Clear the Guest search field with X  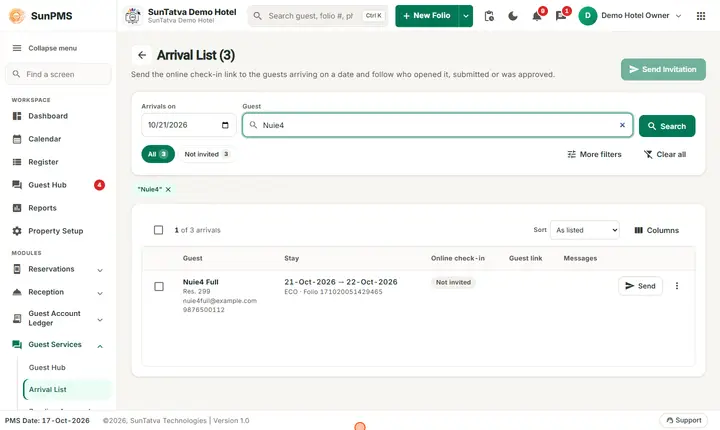coord(622,125)
